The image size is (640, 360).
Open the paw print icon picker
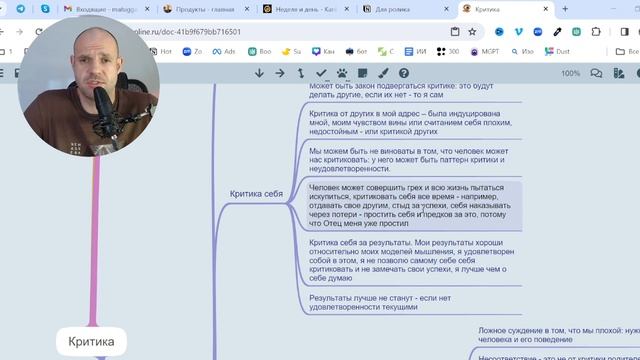tap(342, 73)
